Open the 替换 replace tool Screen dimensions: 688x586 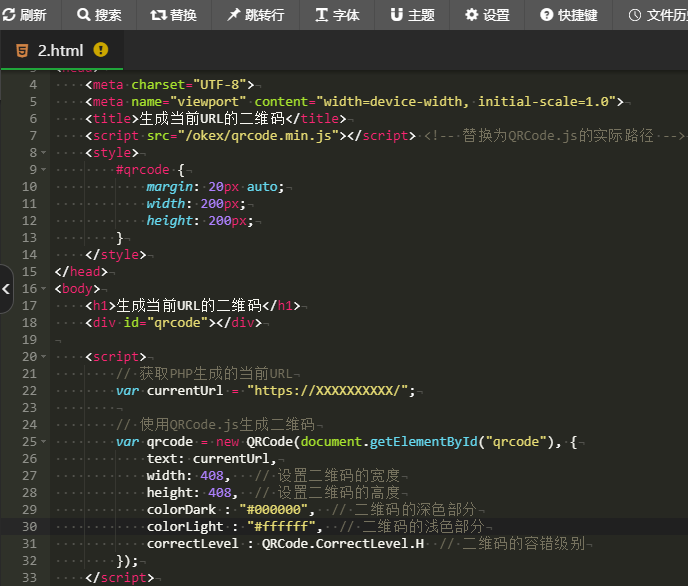(174, 15)
